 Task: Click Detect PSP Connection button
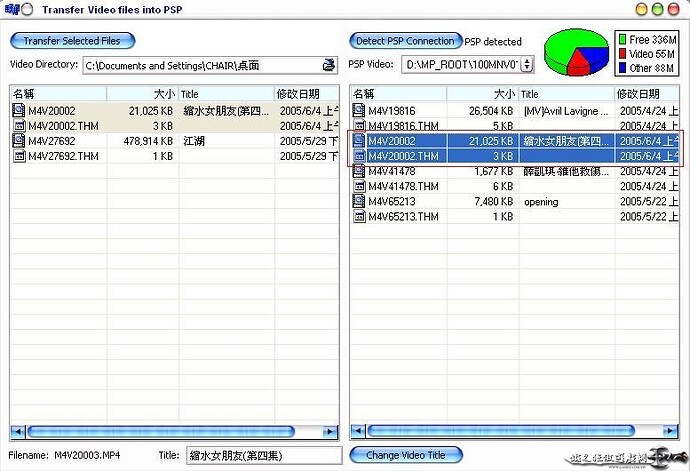coord(405,41)
